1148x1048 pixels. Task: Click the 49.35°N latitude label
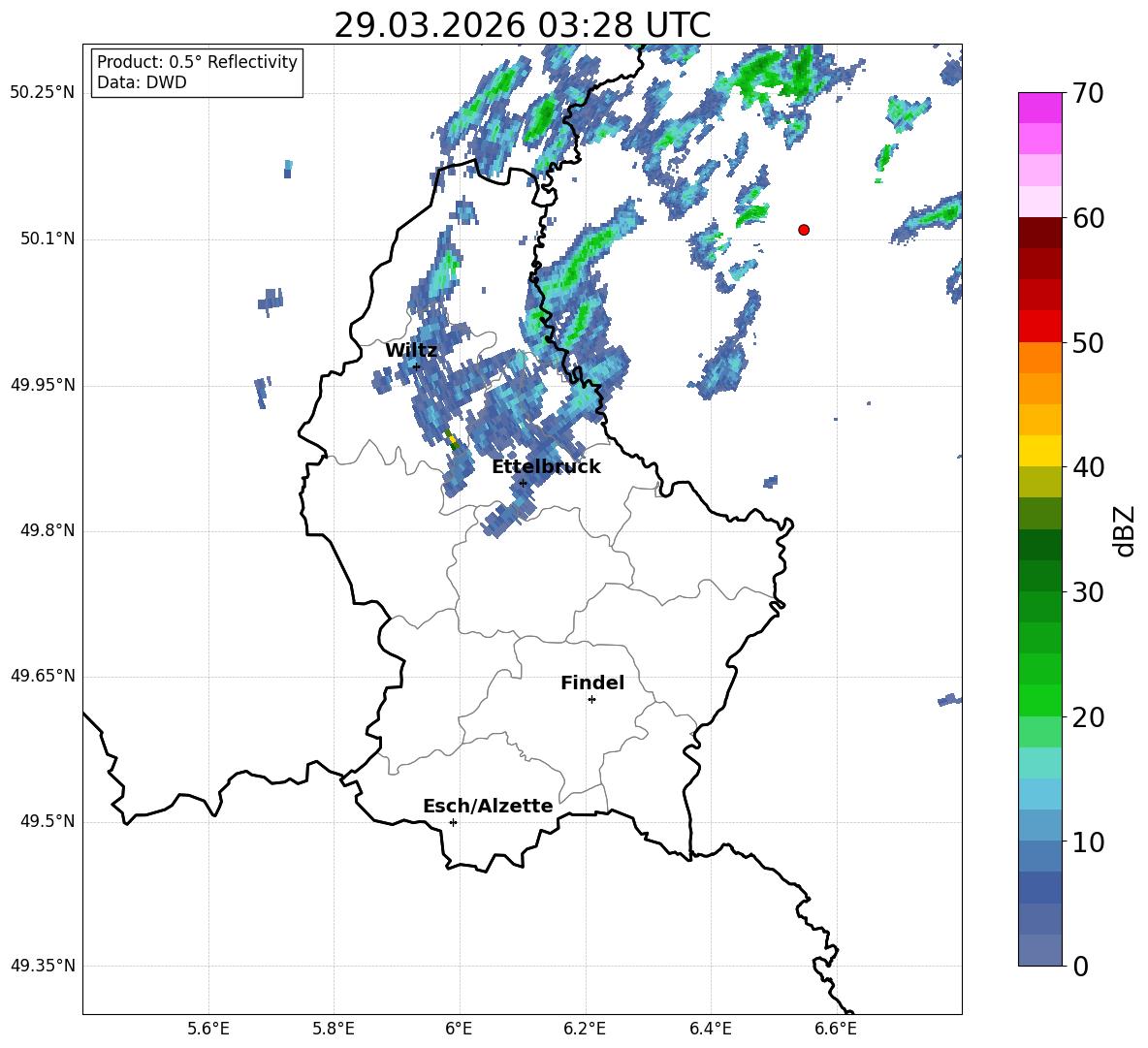[x=43, y=966]
